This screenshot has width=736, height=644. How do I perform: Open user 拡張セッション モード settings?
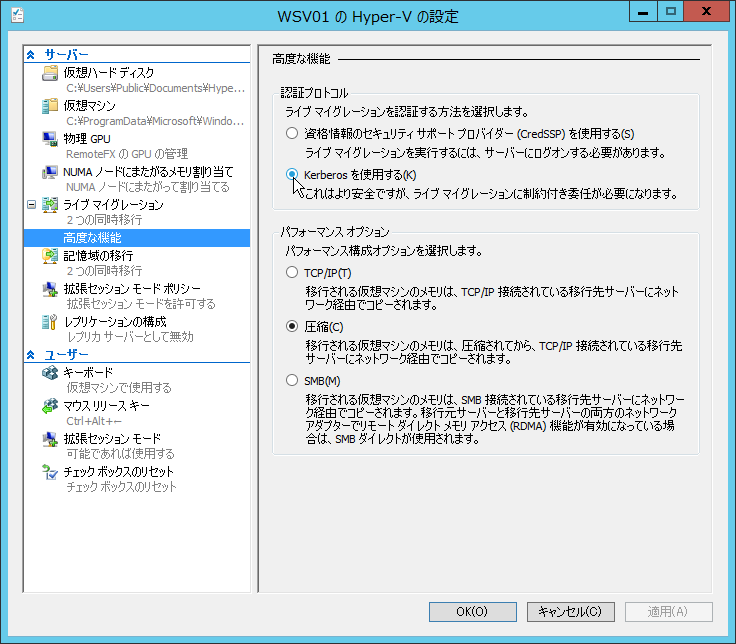coord(113,439)
